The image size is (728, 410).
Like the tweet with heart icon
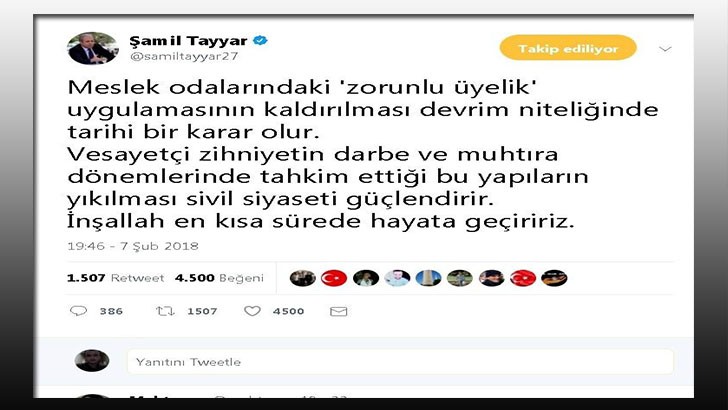pyautogui.click(x=252, y=311)
